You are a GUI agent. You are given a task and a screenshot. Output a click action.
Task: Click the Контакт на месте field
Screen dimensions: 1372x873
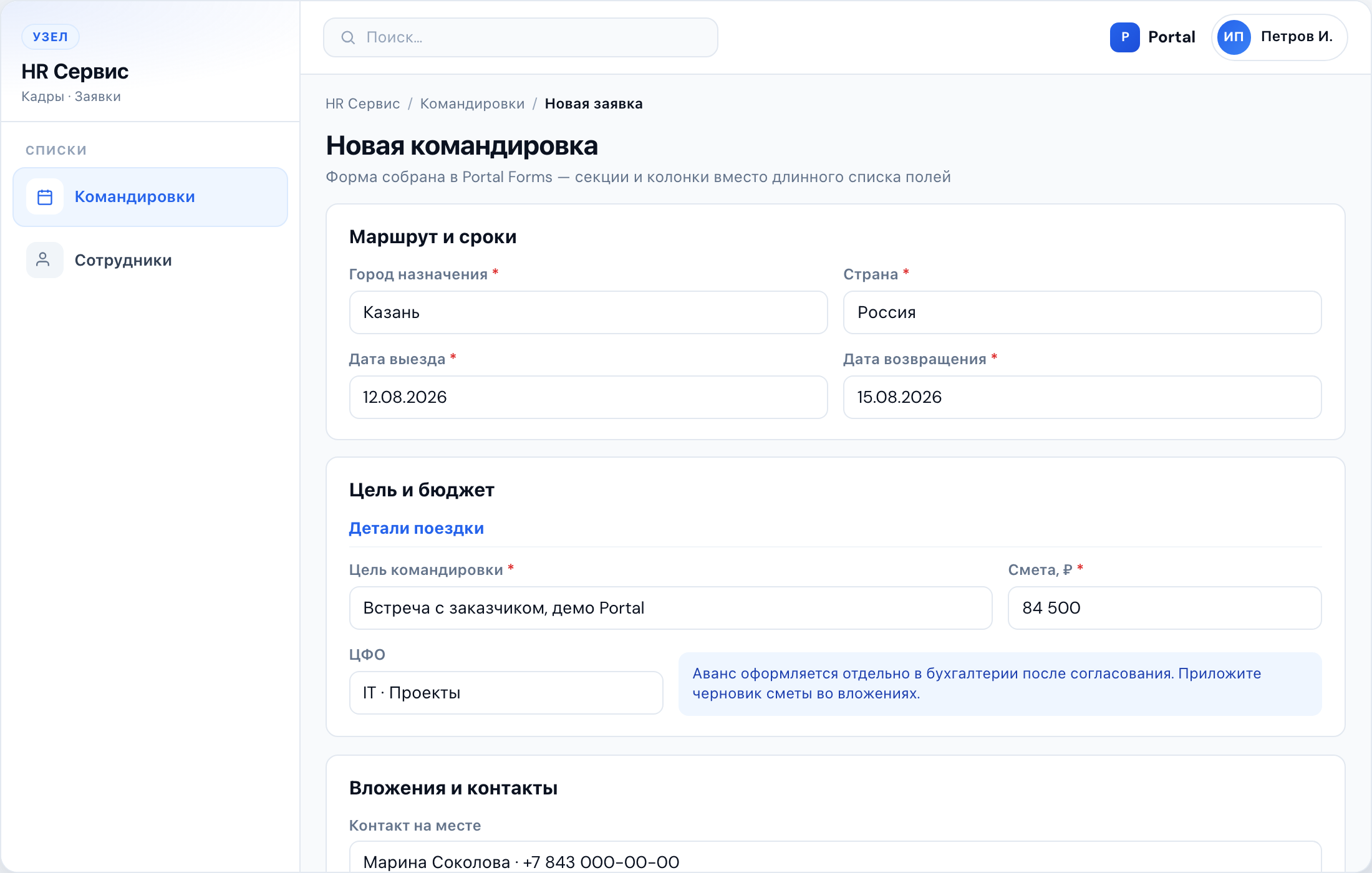click(x=836, y=858)
